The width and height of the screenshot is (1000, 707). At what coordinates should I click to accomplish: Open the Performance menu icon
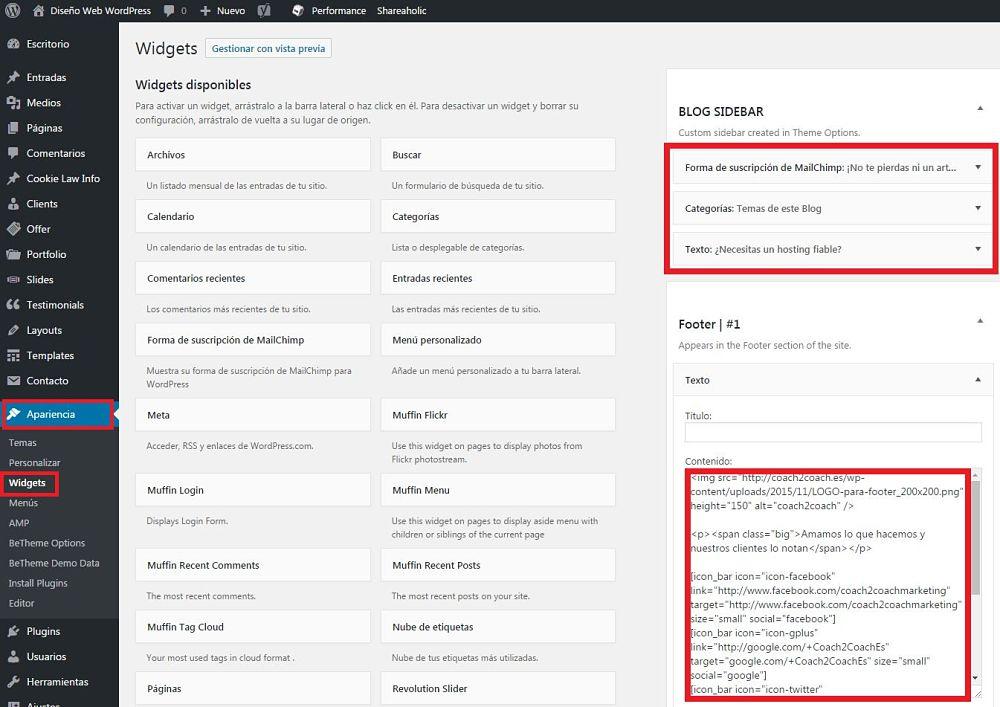pos(296,11)
